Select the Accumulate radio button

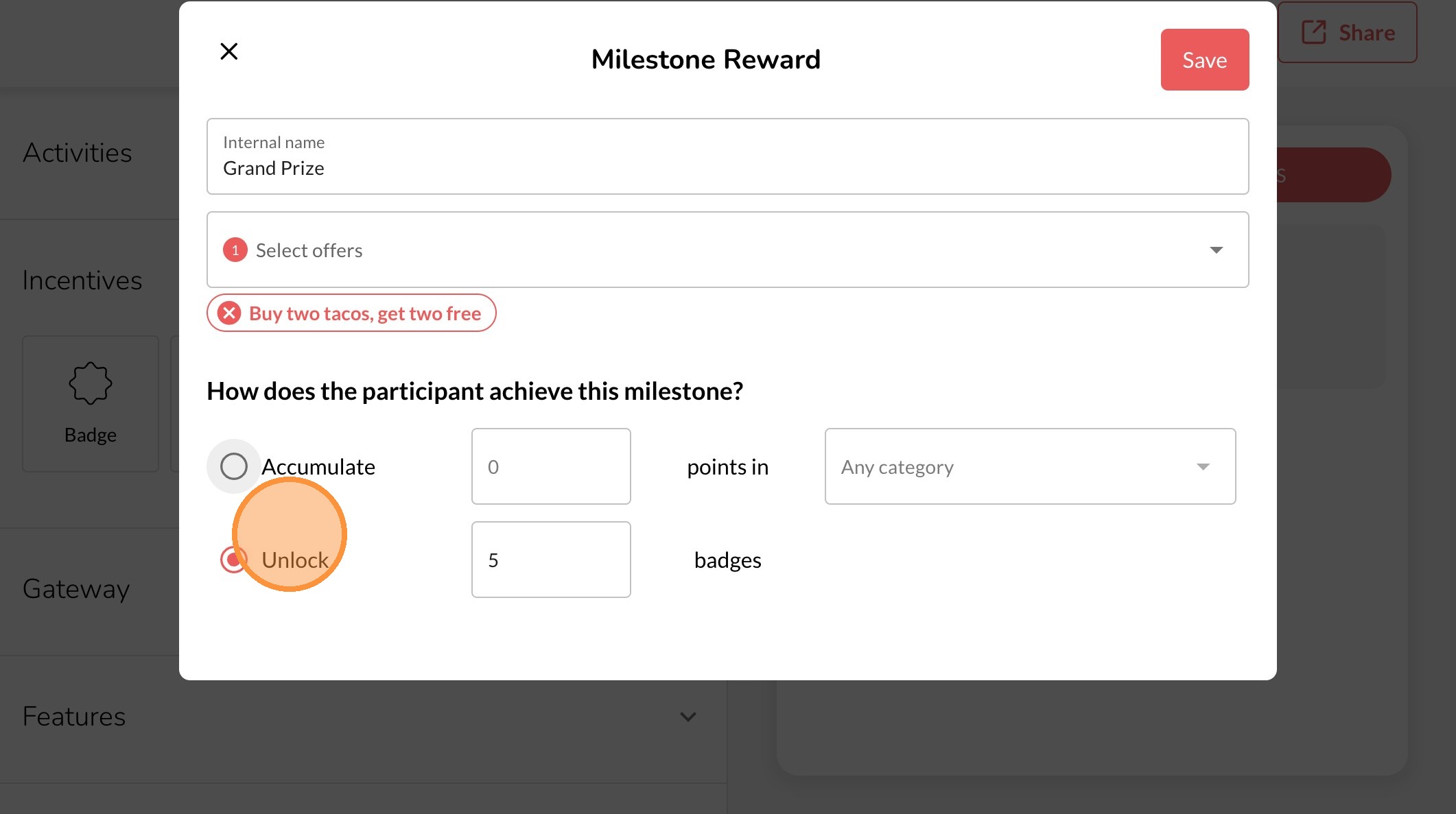(x=234, y=466)
